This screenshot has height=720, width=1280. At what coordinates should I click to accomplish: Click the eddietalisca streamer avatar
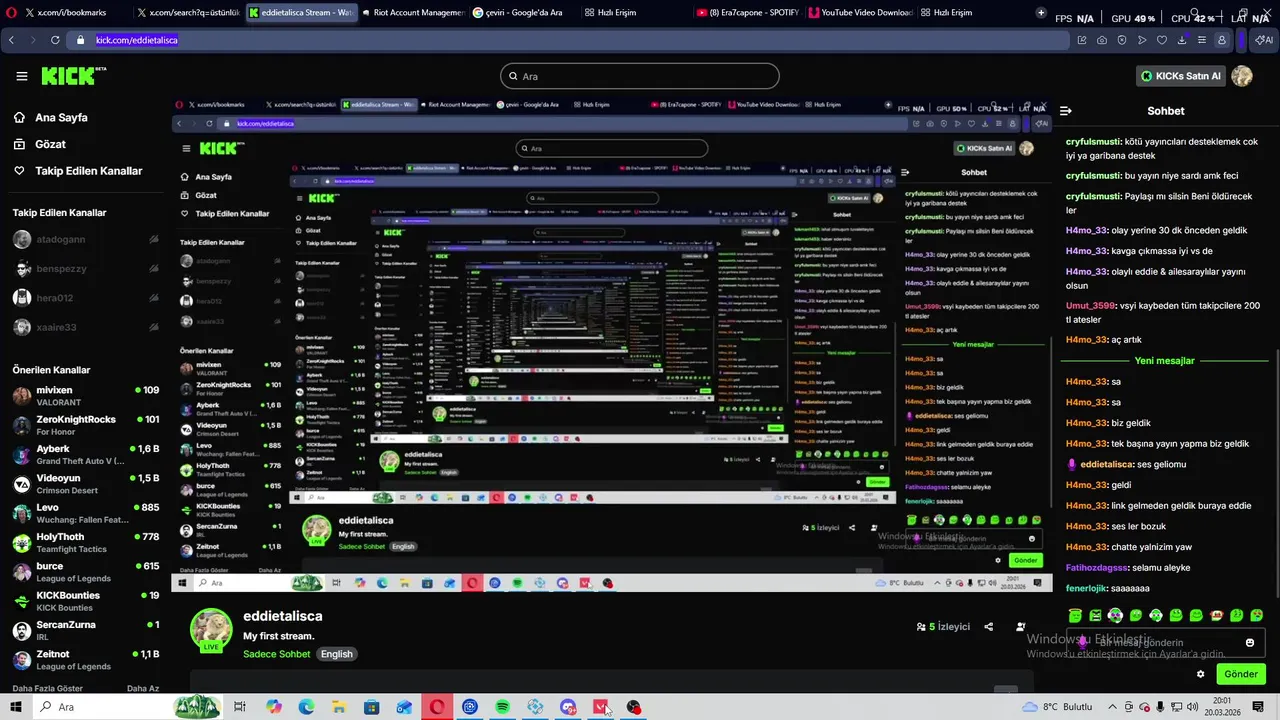211,629
